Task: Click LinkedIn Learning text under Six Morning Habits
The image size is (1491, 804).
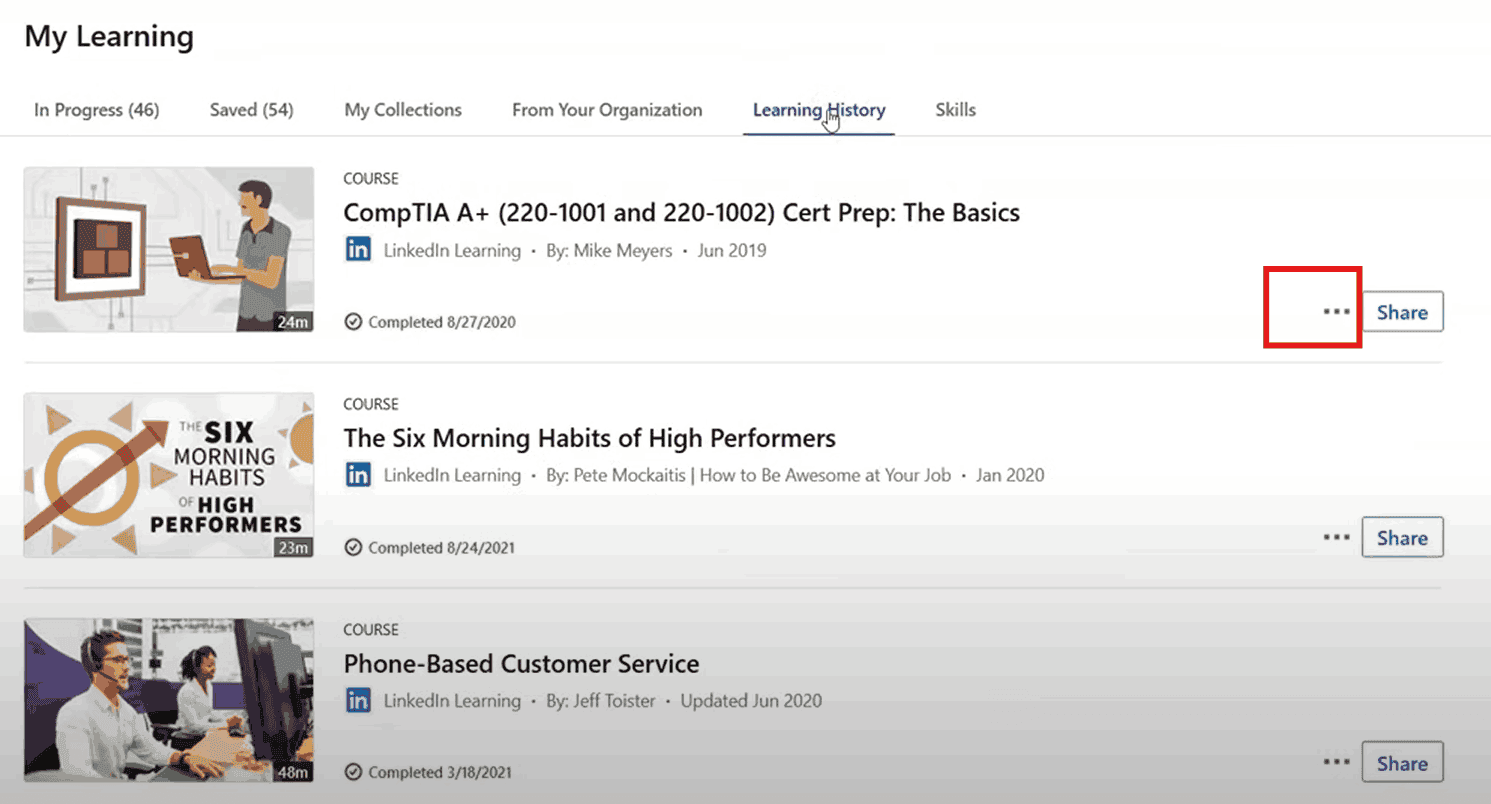Action: point(452,475)
